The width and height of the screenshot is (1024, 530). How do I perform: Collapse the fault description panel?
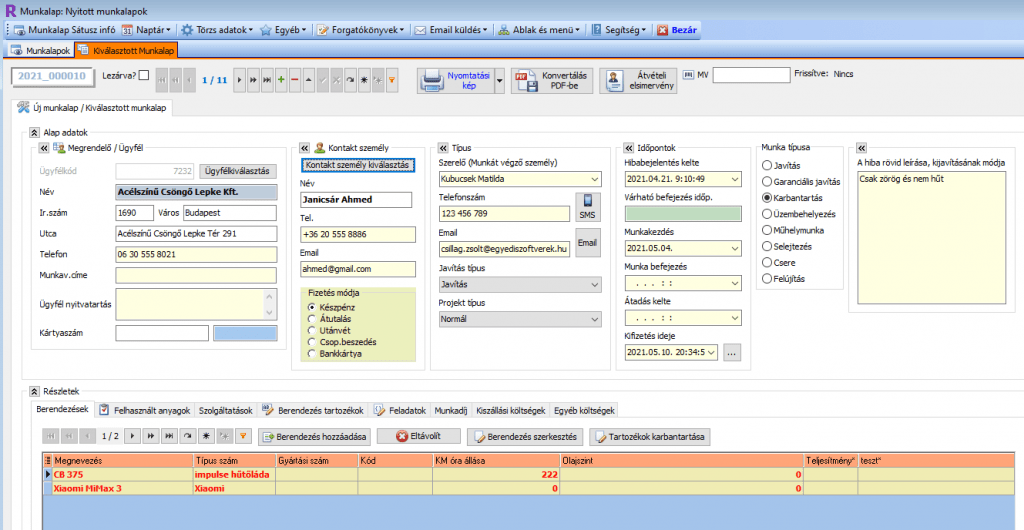pos(861,148)
